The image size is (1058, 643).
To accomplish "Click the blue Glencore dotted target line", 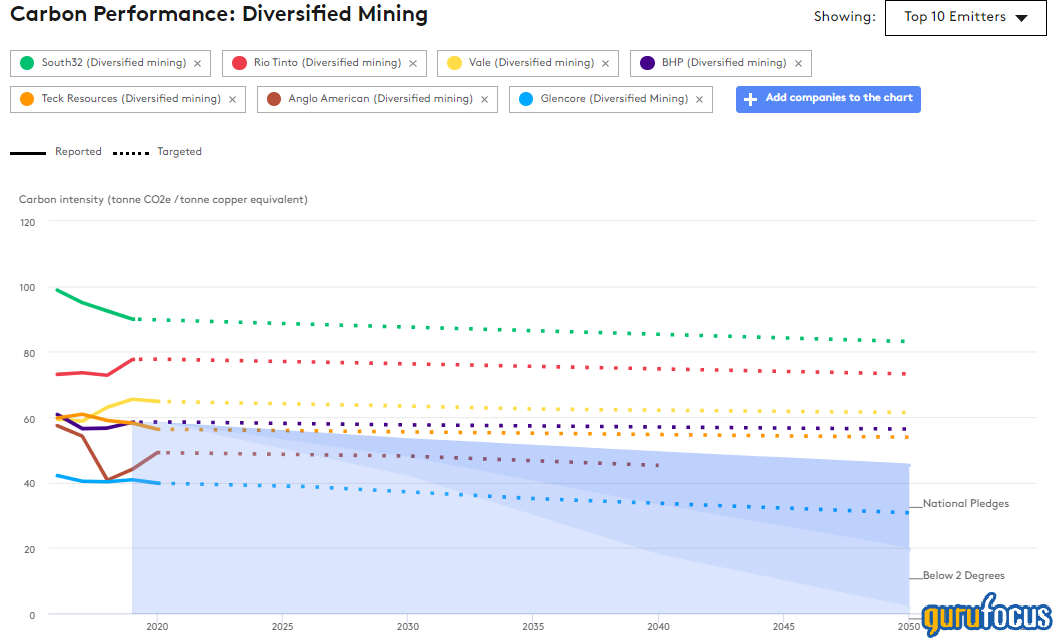I will point(533,499).
